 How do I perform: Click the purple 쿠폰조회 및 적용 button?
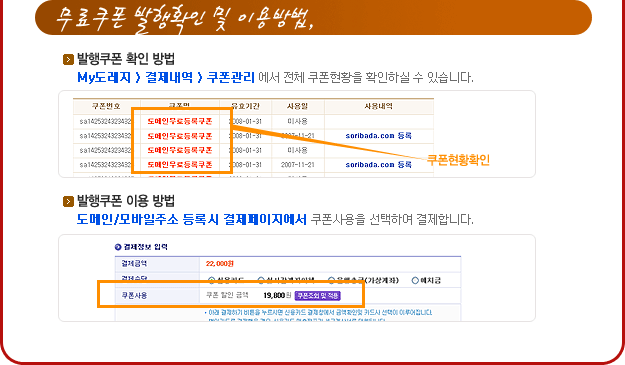pyautogui.click(x=318, y=296)
